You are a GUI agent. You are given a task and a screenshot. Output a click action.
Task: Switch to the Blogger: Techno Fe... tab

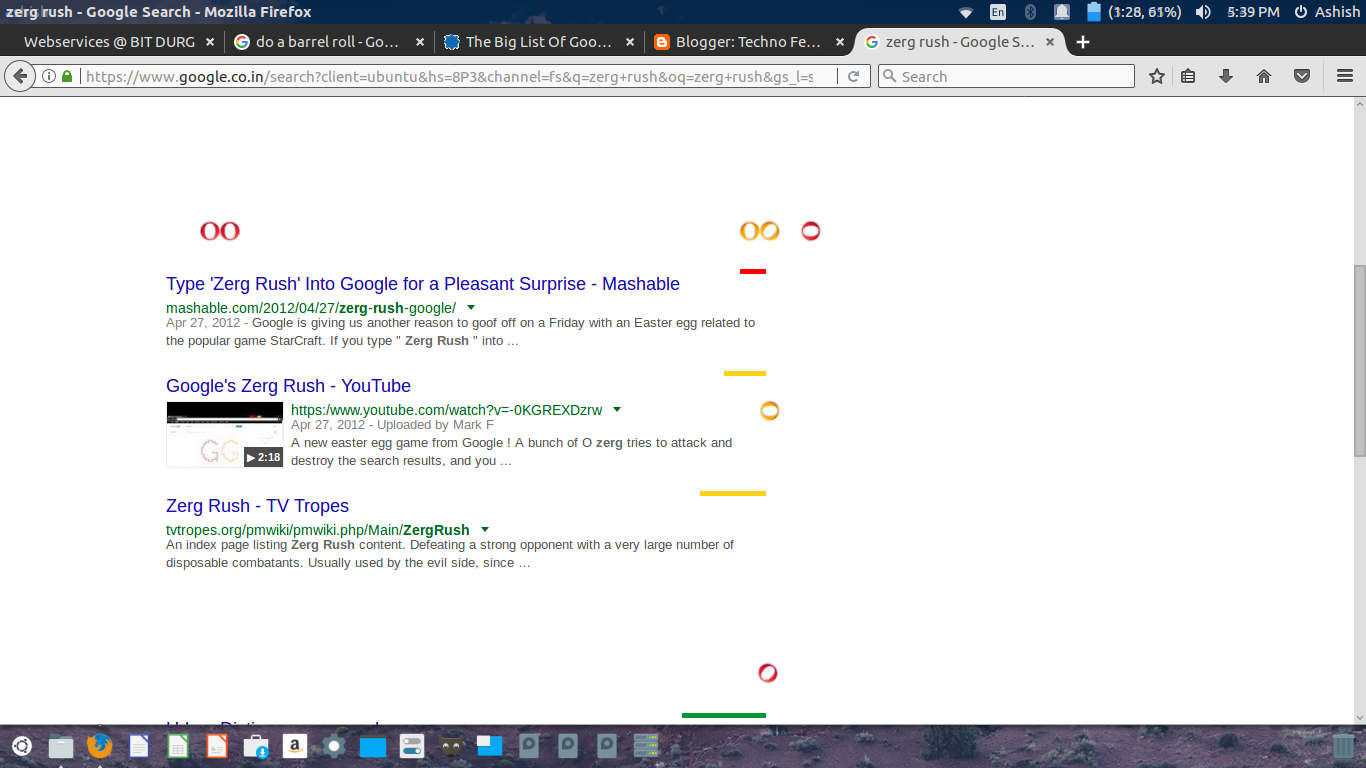click(x=748, y=42)
